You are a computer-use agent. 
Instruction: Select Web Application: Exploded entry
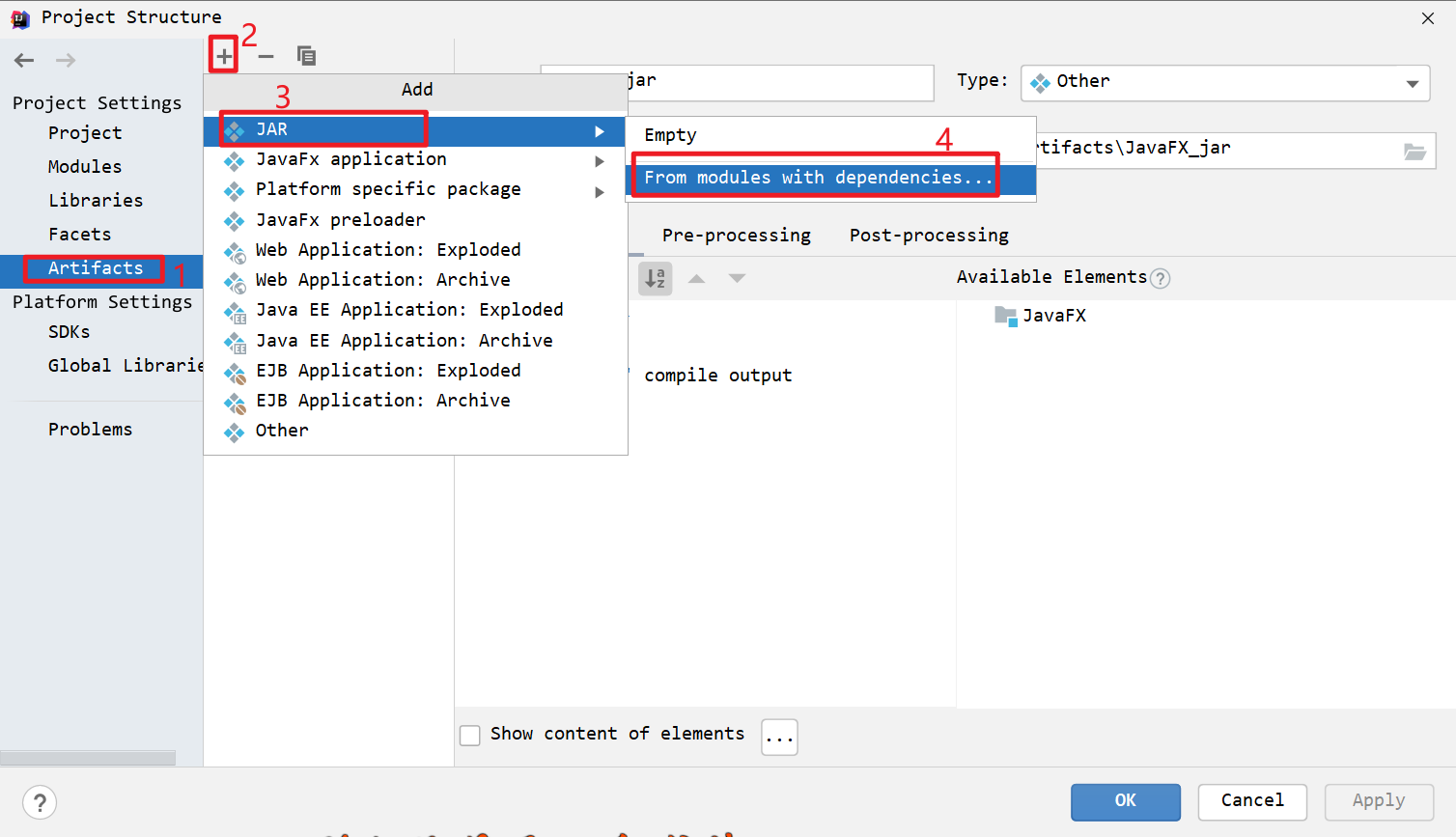414,251
